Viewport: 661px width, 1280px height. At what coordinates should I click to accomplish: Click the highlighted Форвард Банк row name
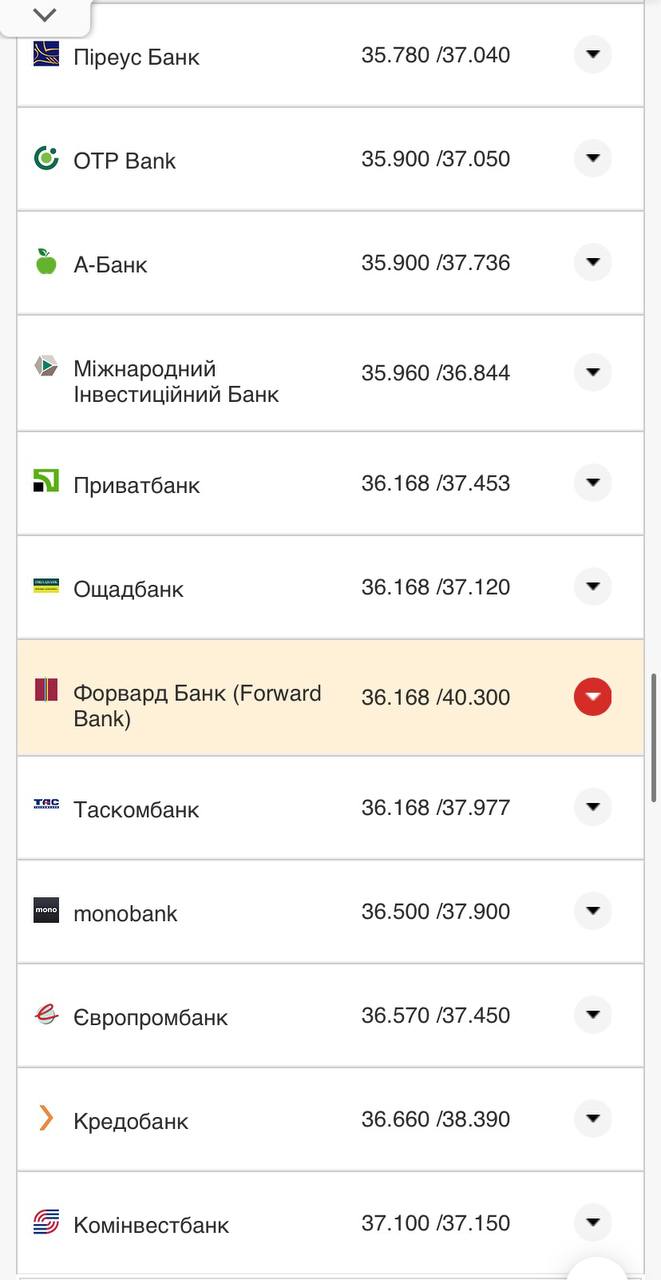(x=197, y=705)
